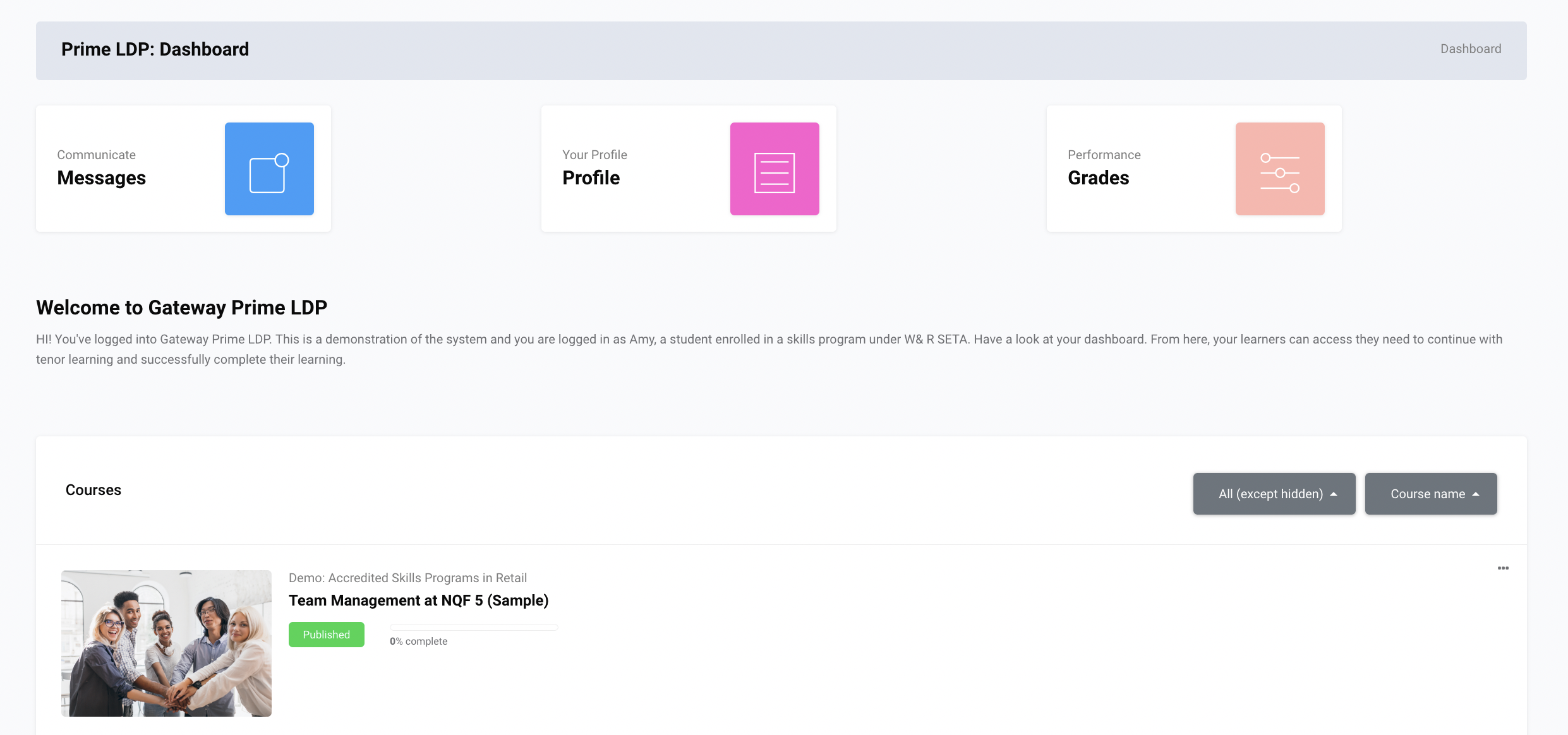Click the Courses section heading

tap(93, 490)
